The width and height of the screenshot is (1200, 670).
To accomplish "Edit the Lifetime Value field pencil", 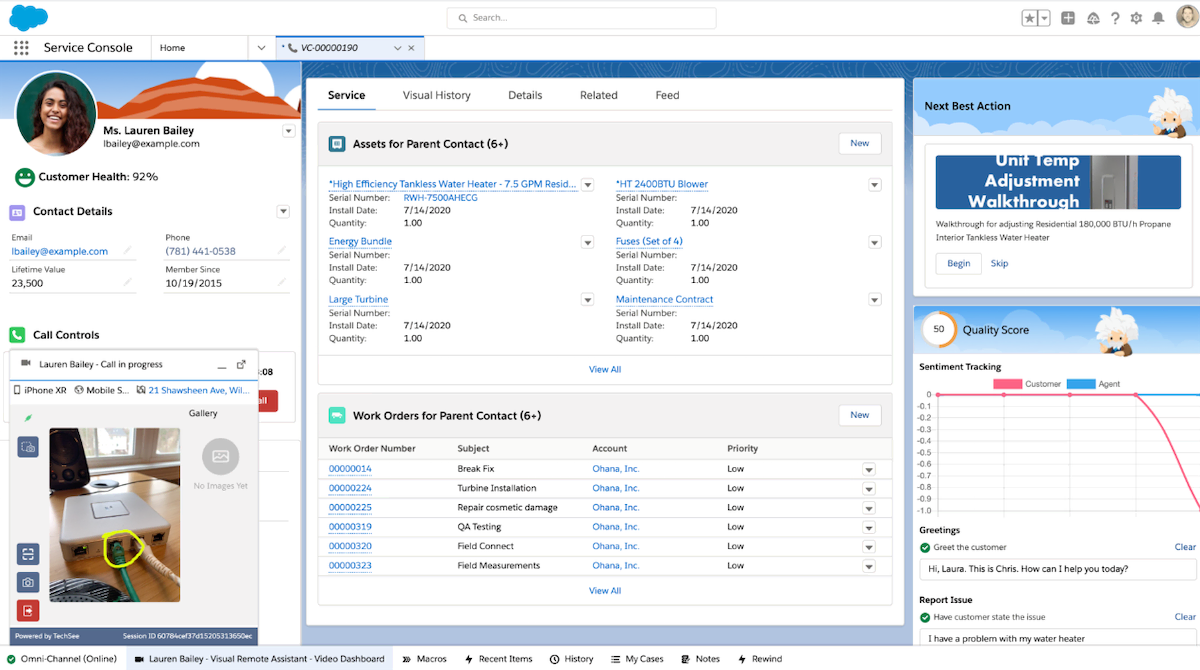I will tap(128, 283).
